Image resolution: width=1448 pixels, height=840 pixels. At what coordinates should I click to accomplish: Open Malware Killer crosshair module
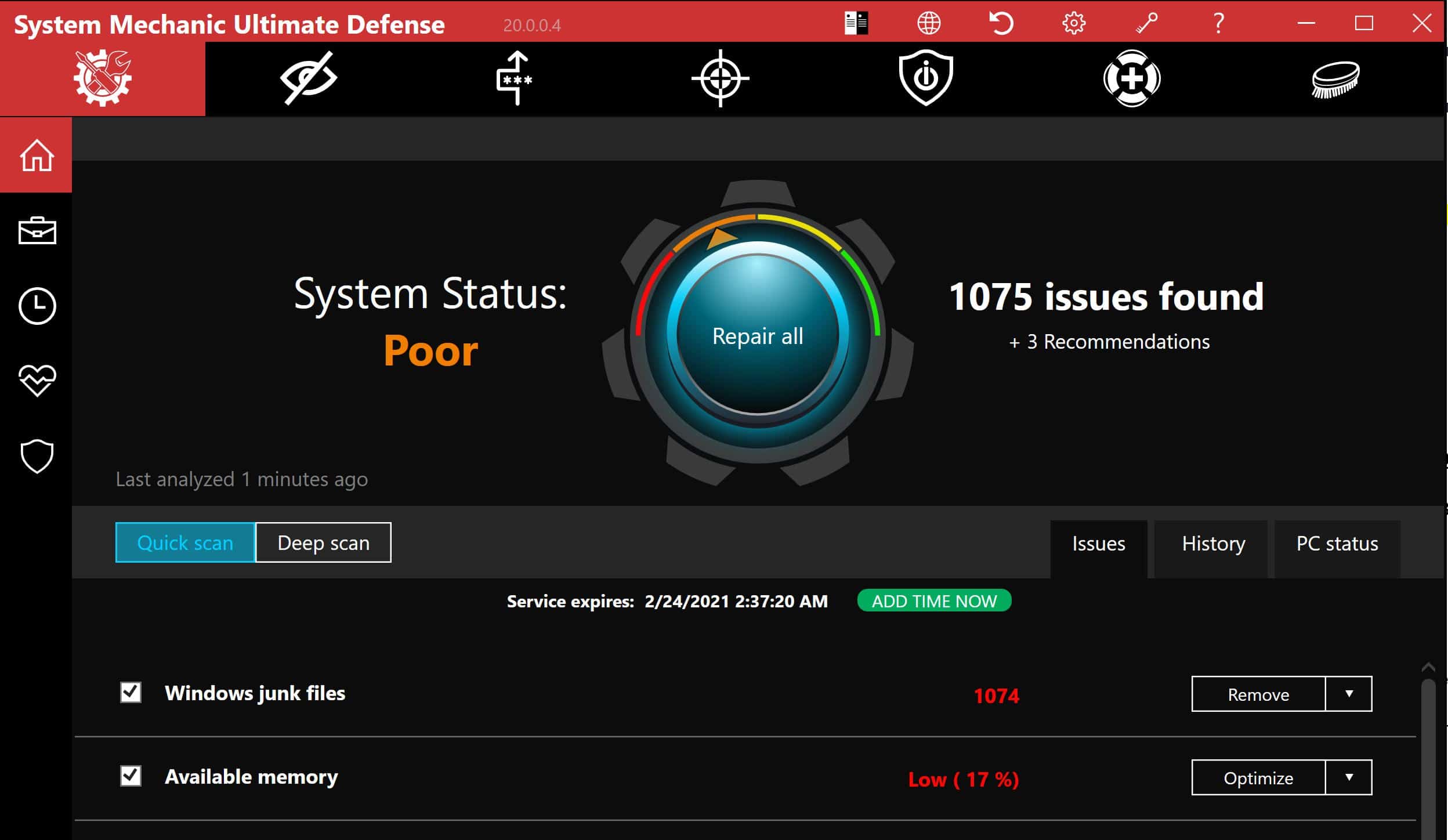(x=720, y=78)
